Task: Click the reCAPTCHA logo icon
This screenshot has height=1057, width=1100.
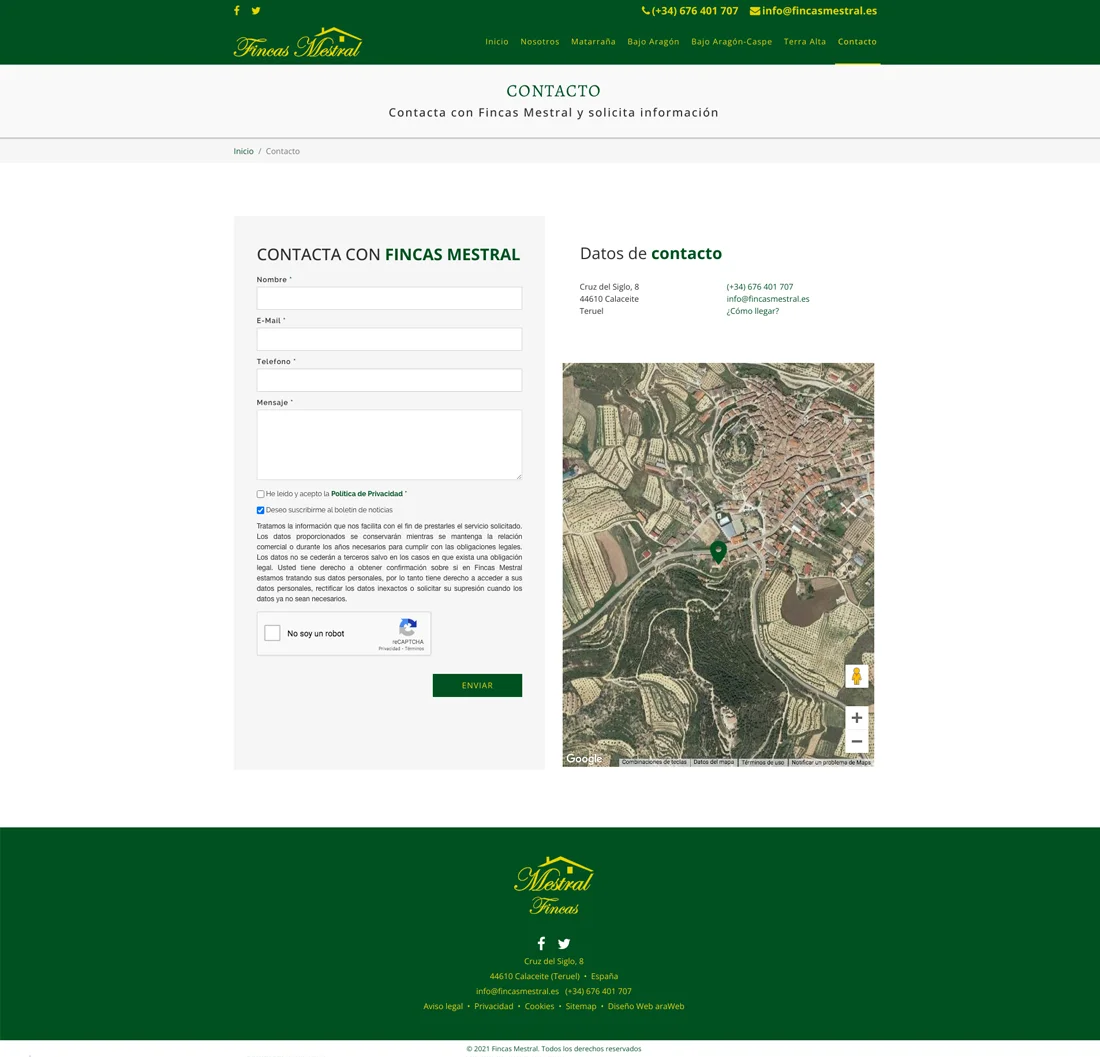Action: pos(408,626)
